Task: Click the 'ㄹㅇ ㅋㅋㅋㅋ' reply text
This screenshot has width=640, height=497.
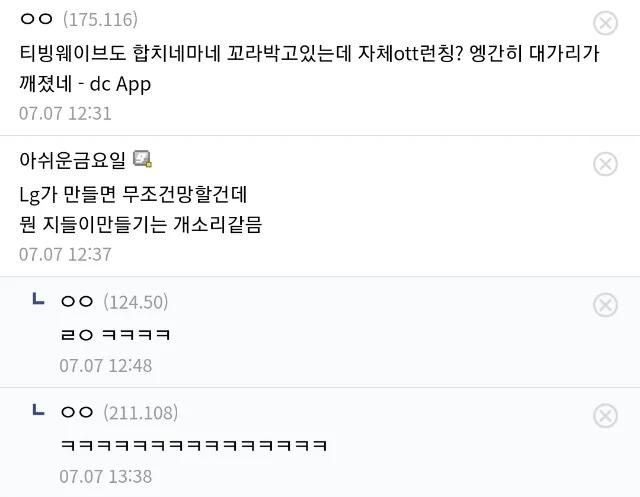Action: tap(116, 335)
